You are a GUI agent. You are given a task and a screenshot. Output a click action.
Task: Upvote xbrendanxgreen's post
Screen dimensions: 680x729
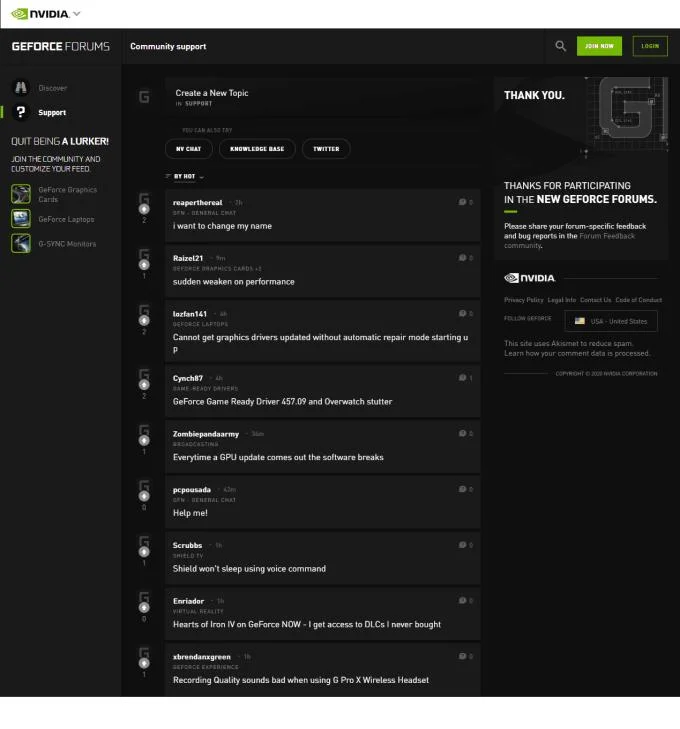(144, 663)
